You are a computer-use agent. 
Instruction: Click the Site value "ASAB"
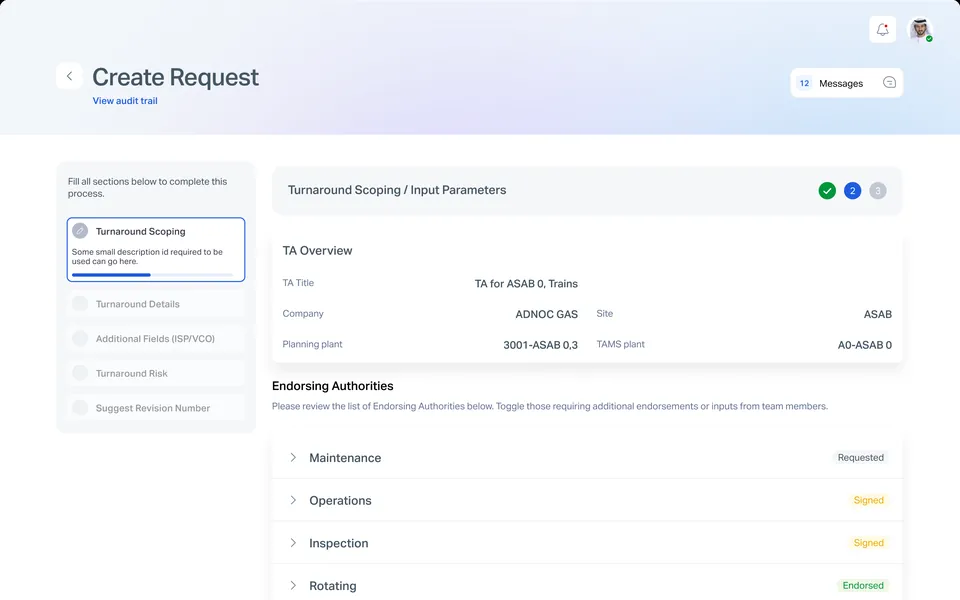tap(877, 314)
